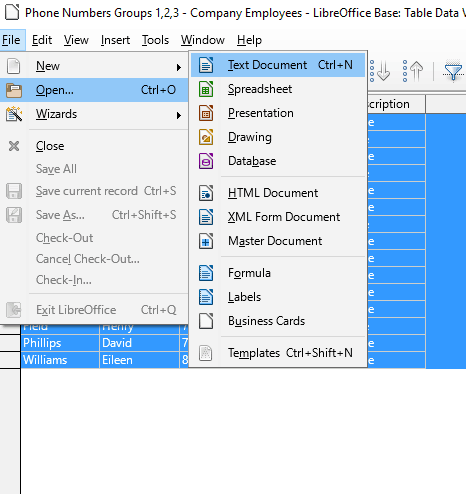Select Wizards in the File menu
This screenshot has height=494, width=466.
[94, 114]
